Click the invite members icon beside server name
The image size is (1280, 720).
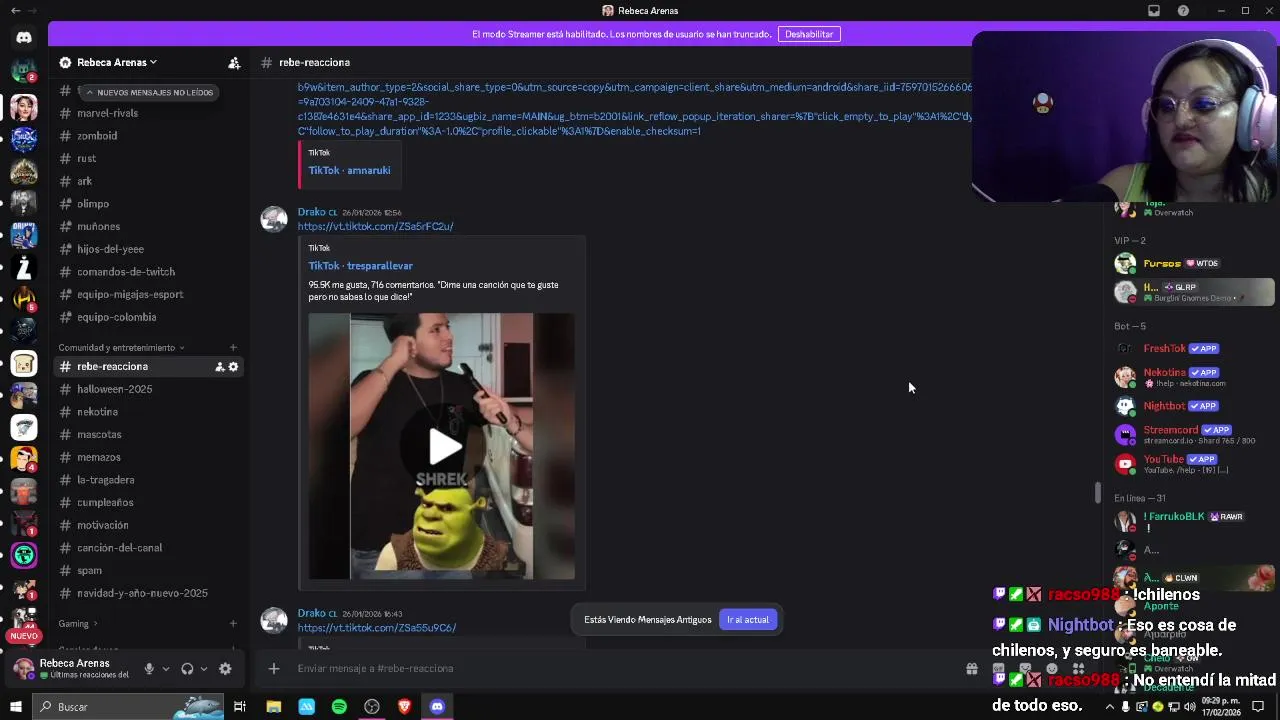pyautogui.click(x=234, y=62)
